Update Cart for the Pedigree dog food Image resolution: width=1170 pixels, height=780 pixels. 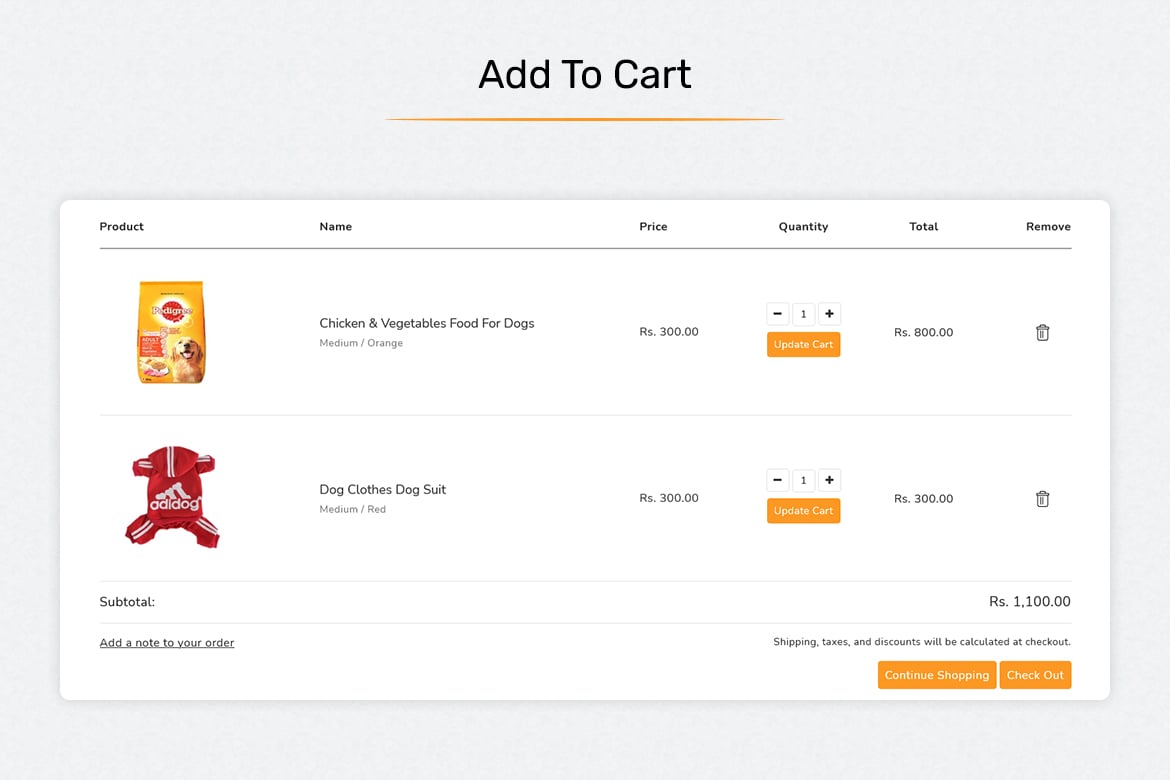click(804, 344)
